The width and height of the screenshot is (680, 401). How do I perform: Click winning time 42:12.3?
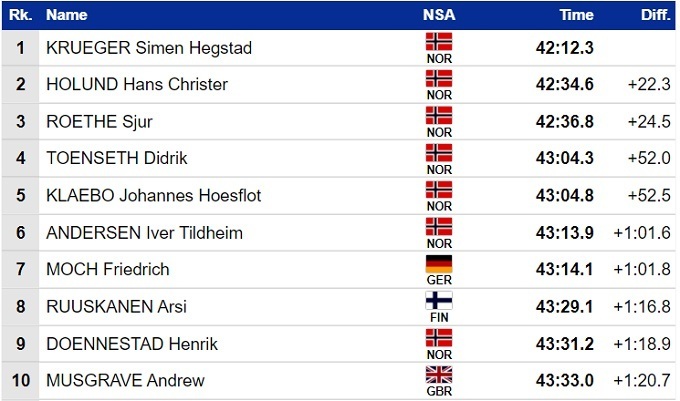(x=564, y=48)
